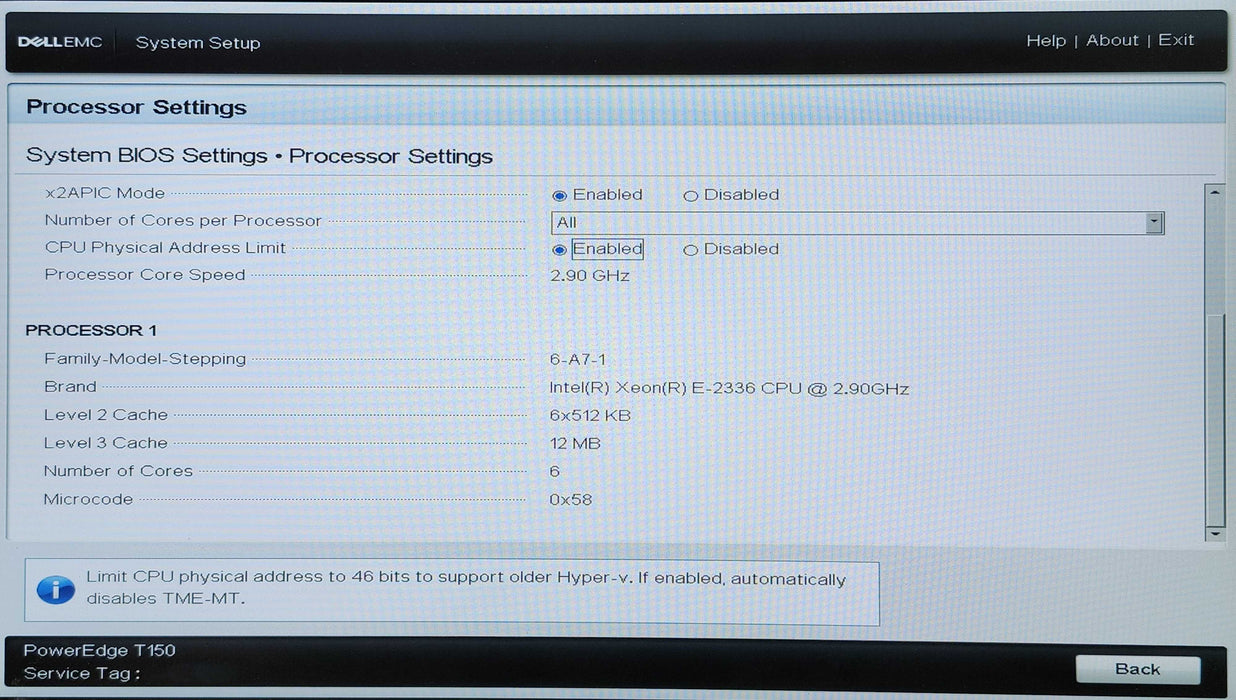
Task: Click About in the header
Action: coord(1112,40)
